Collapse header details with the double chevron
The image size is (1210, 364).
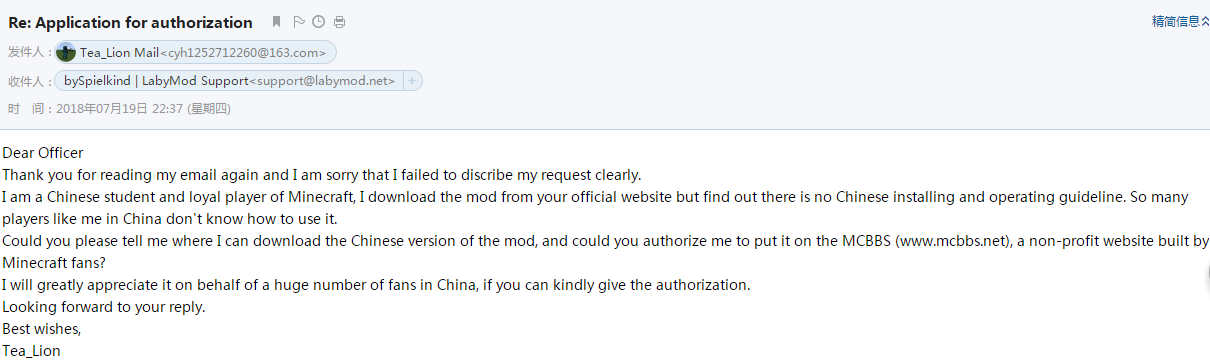click(x=1205, y=21)
